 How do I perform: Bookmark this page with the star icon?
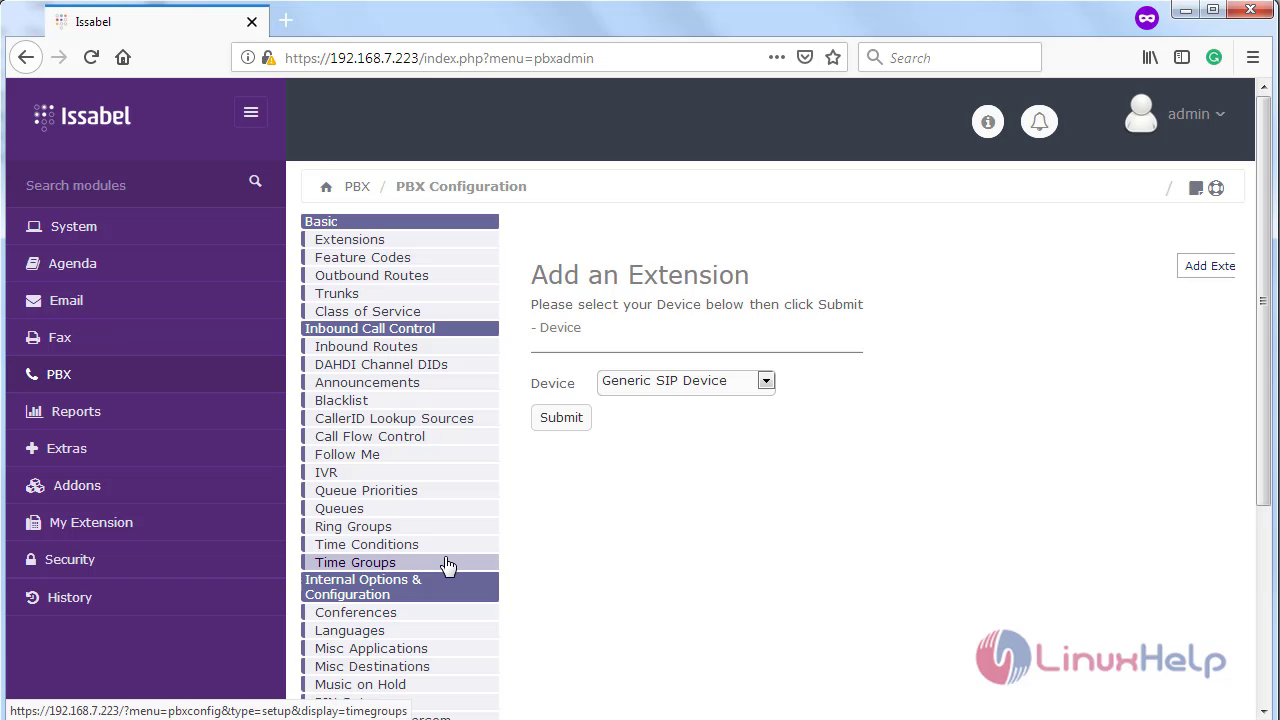(833, 57)
